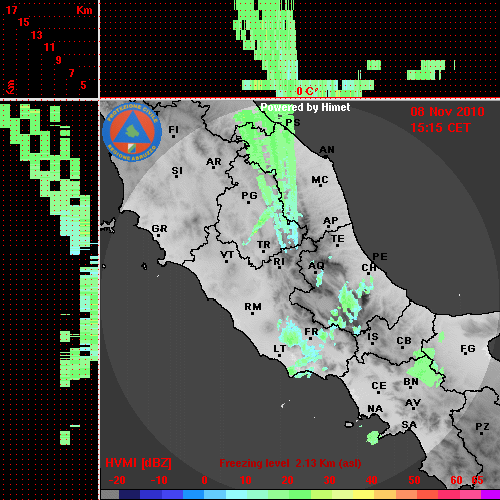Image resolution: width=500 pixels, height=500 pixels.
Task: Select the AN city label
Action: pyautogui.click(x=327, y=150)
